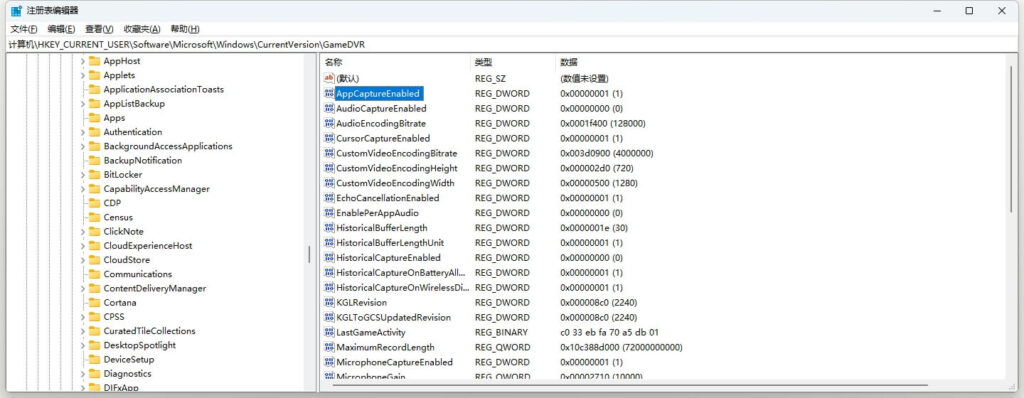The height and width of the screenshot is (398, 1024).
Task: Open the 收藏夹(A) menu
Action: point(142,29)
